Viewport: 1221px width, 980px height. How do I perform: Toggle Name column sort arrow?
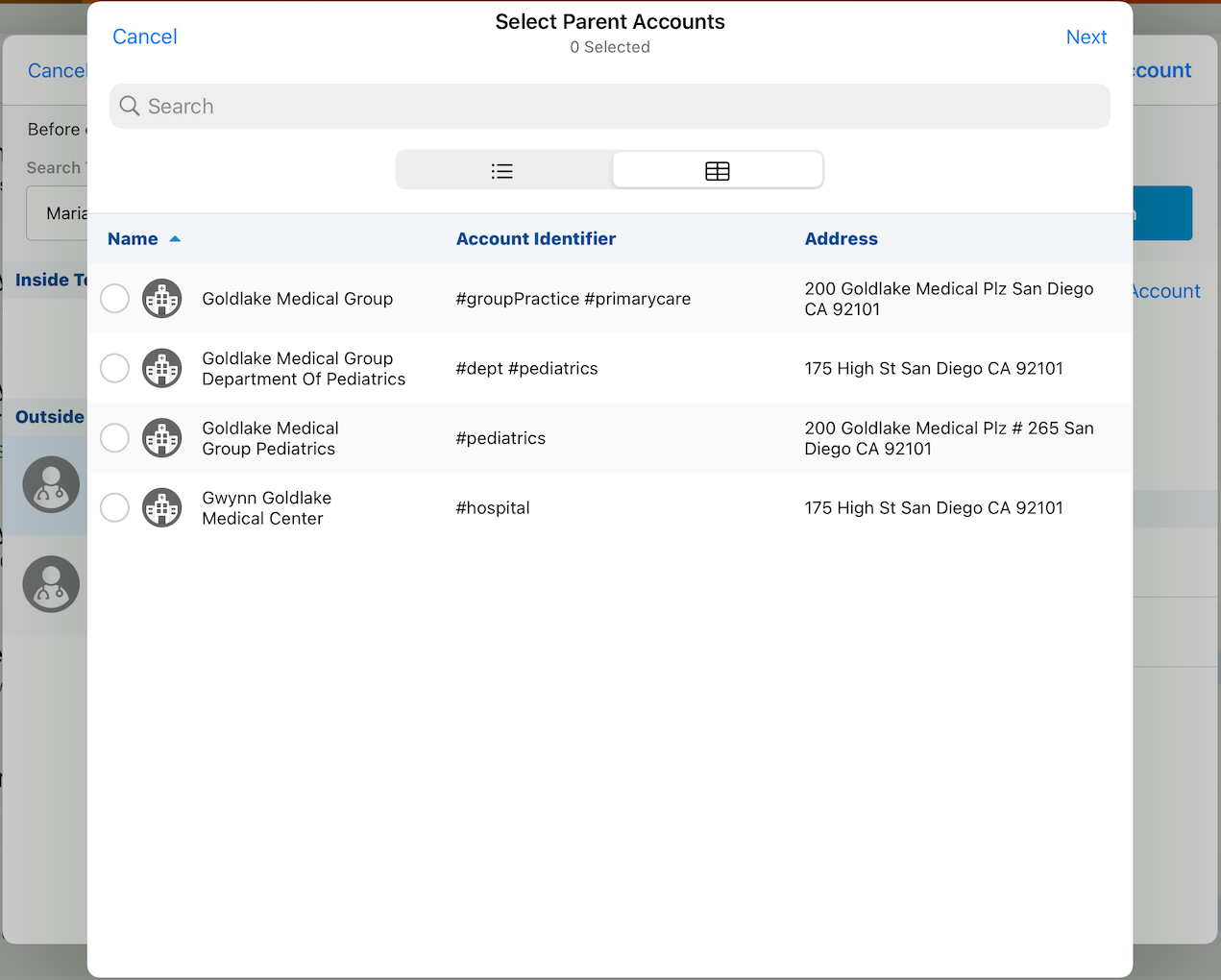(x=175, y=239)
